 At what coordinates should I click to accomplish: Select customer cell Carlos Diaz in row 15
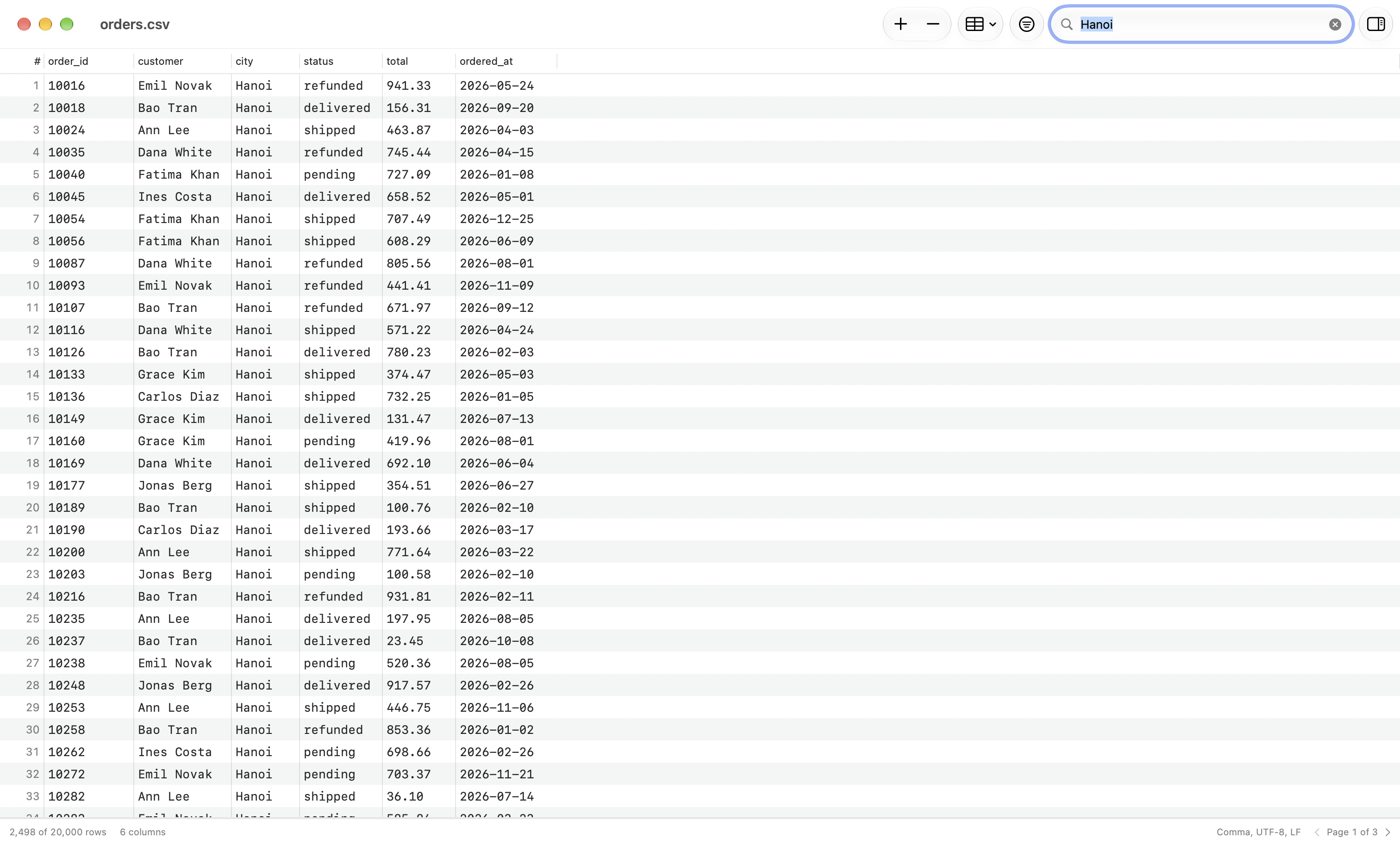[182, 397]
